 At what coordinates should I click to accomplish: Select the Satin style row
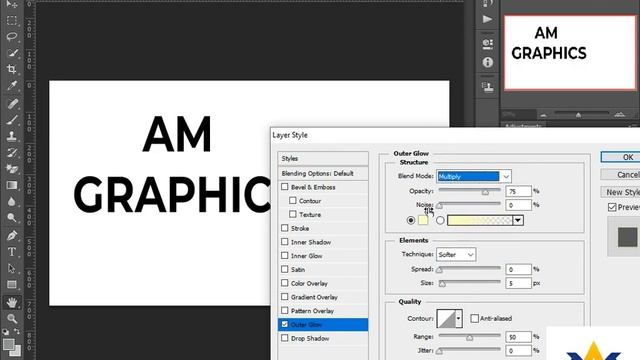pos(323,269)
